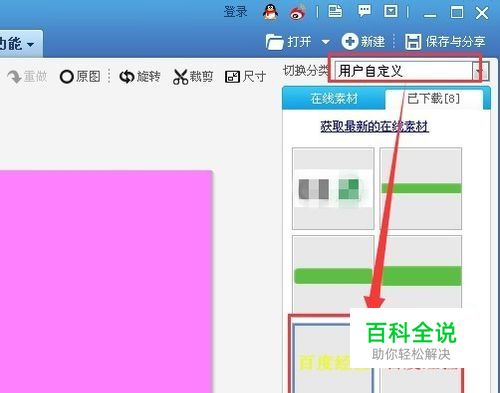
Task: Select the thin green bar thumbnail, top right
Action: [421, 189]
